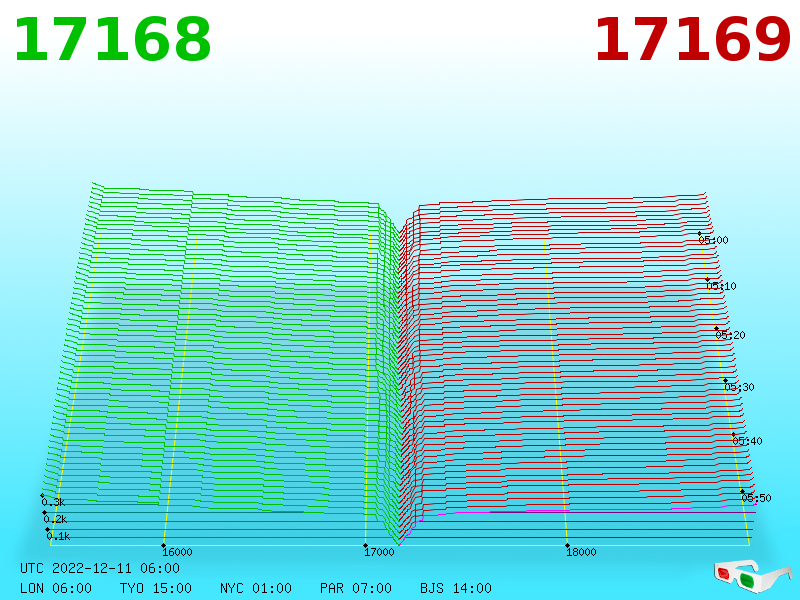Click the 05:40 time axis marker
The width and height of the screenshot is (800, 600).
747,441
